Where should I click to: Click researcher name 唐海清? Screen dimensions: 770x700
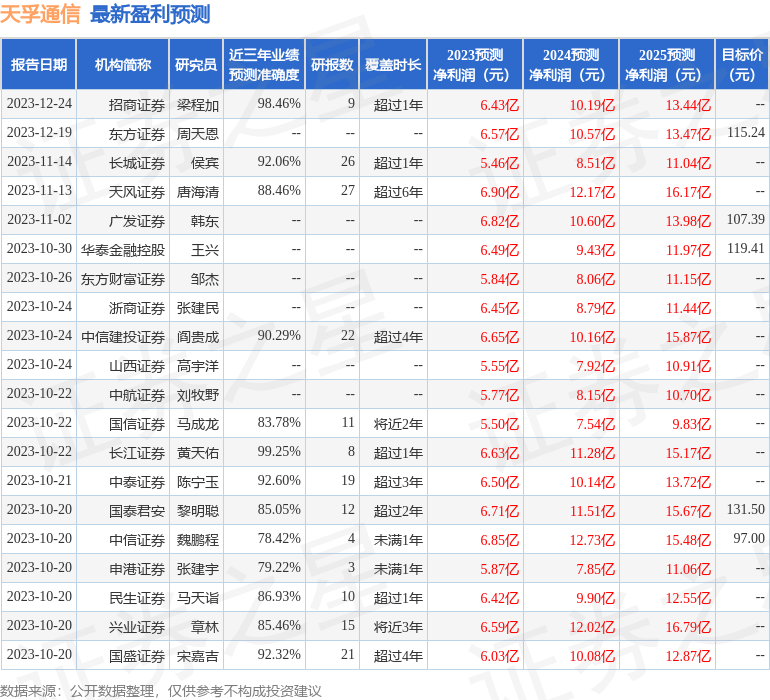(198, 192)
